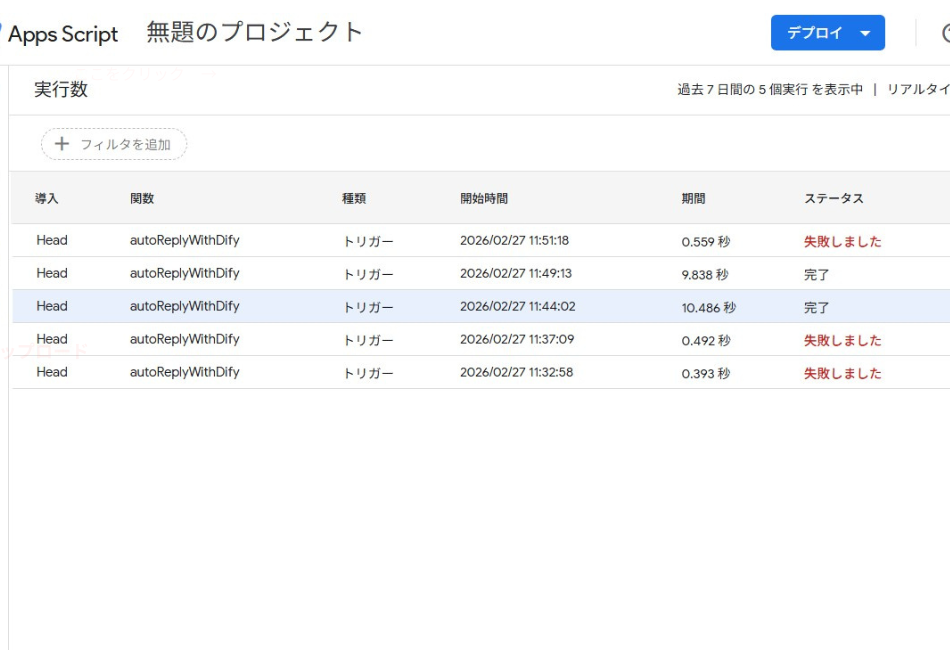
Task: Click the 失敗しました status in the 11:37:09 row
Action: click(842, 341)
